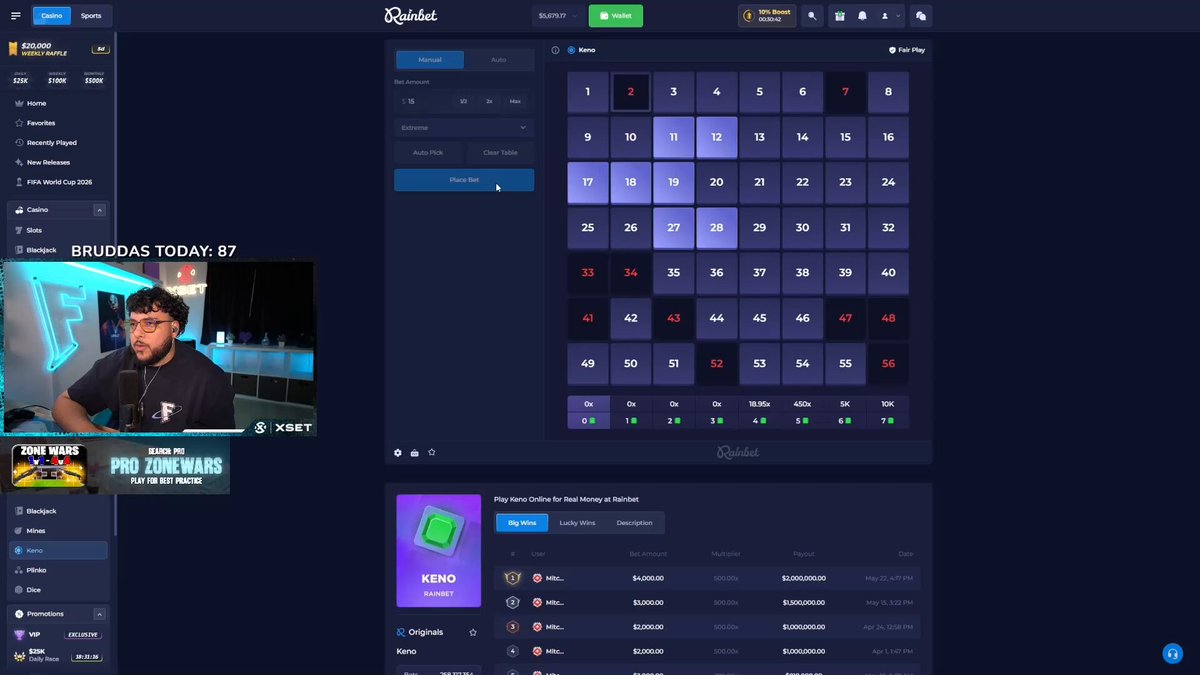This screenshot has width=1200, height=675.
Task: Open Home in the sidebar
Action: 58,103
